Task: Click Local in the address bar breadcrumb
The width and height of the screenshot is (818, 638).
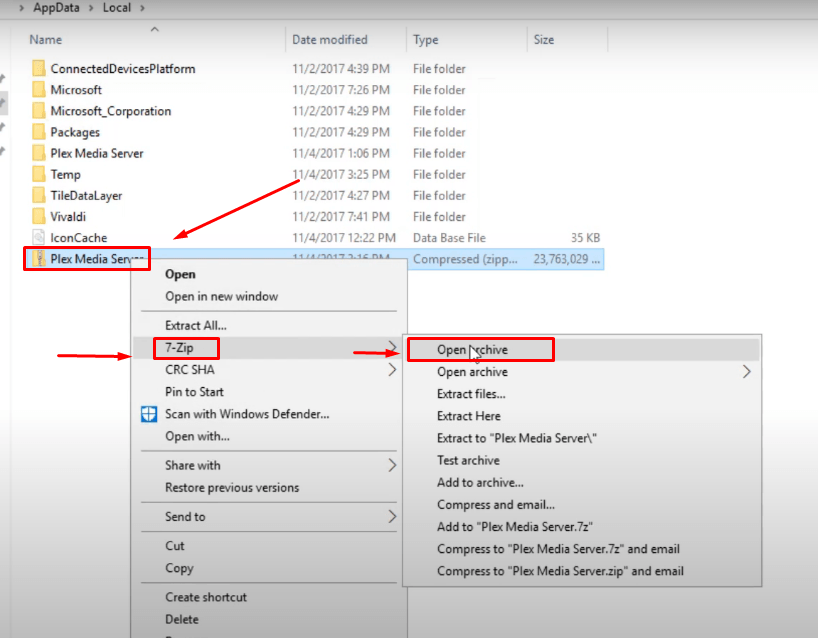Action: pos(117,8)
